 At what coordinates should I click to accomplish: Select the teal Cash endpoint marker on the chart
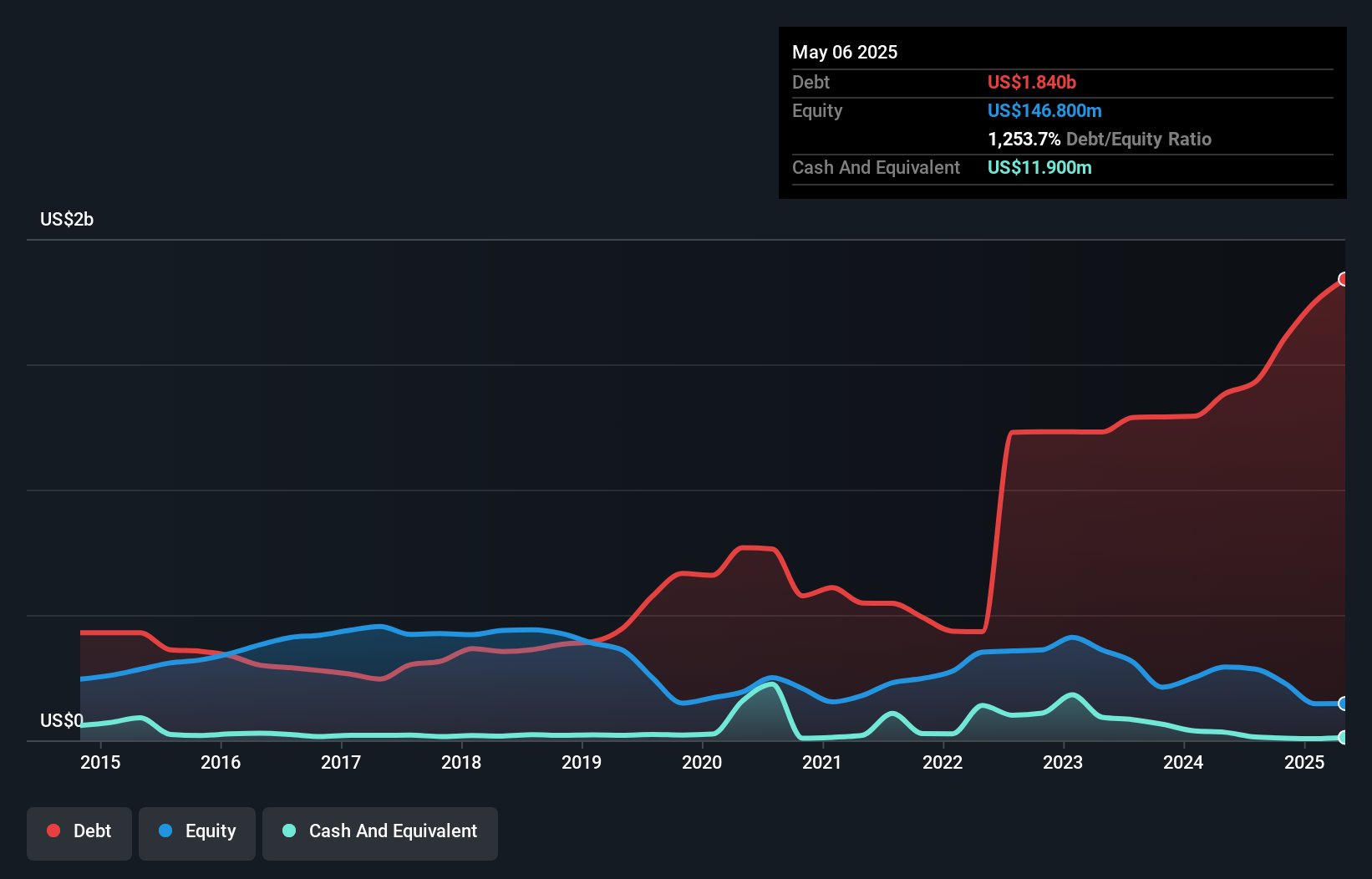(x=1344, y=737)
